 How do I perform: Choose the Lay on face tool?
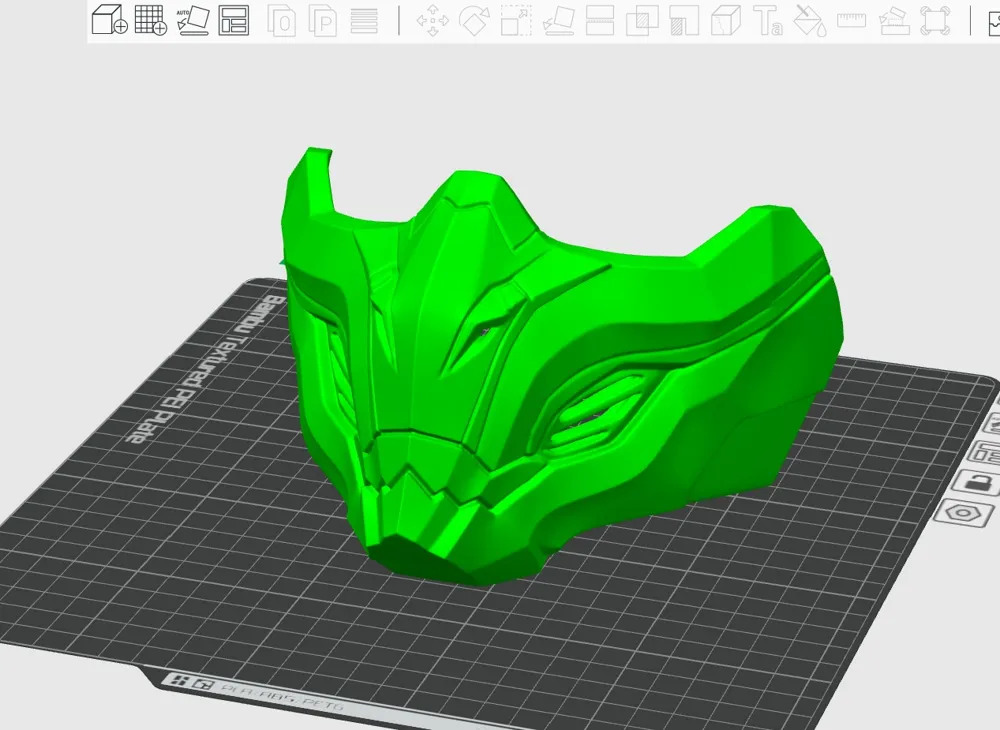[558, 20]
